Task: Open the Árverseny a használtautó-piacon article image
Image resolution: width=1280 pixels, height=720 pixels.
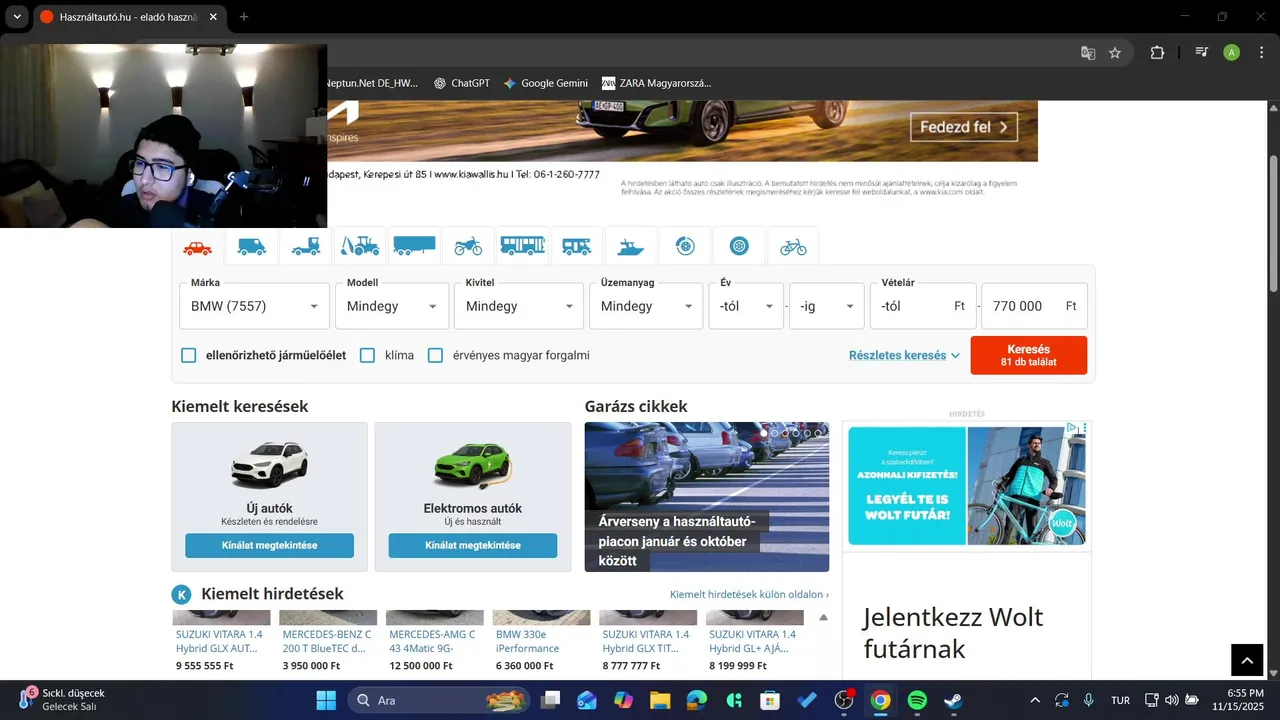Action: point(707,497)
